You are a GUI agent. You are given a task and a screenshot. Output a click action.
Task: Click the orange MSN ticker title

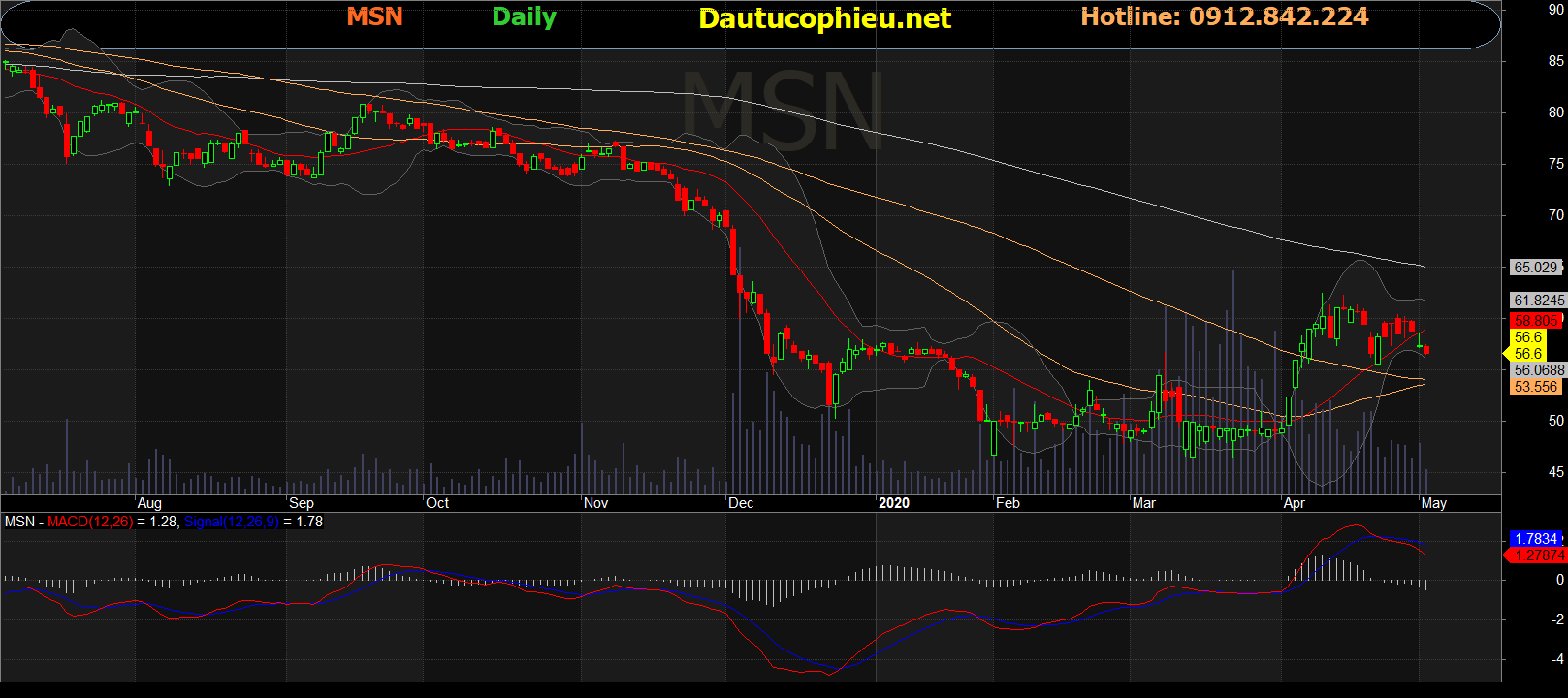(374, 17)
